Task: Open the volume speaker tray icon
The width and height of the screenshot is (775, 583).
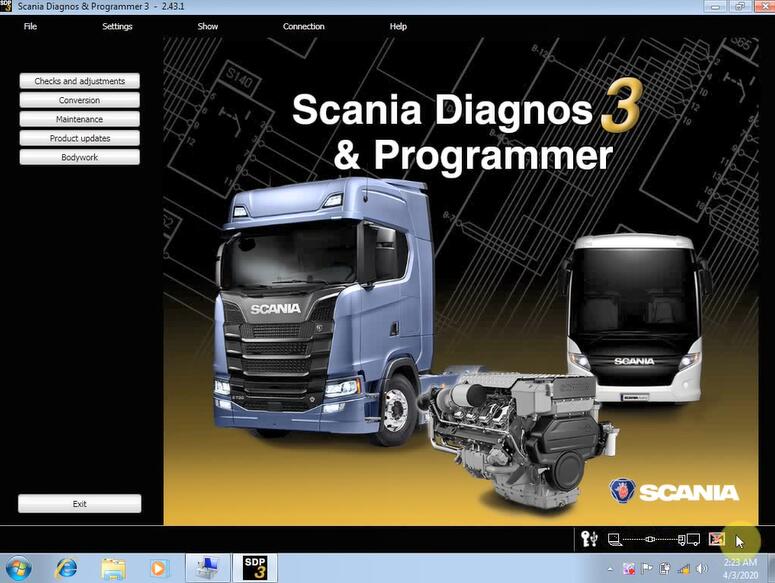Action: click(x=701, y=569)
